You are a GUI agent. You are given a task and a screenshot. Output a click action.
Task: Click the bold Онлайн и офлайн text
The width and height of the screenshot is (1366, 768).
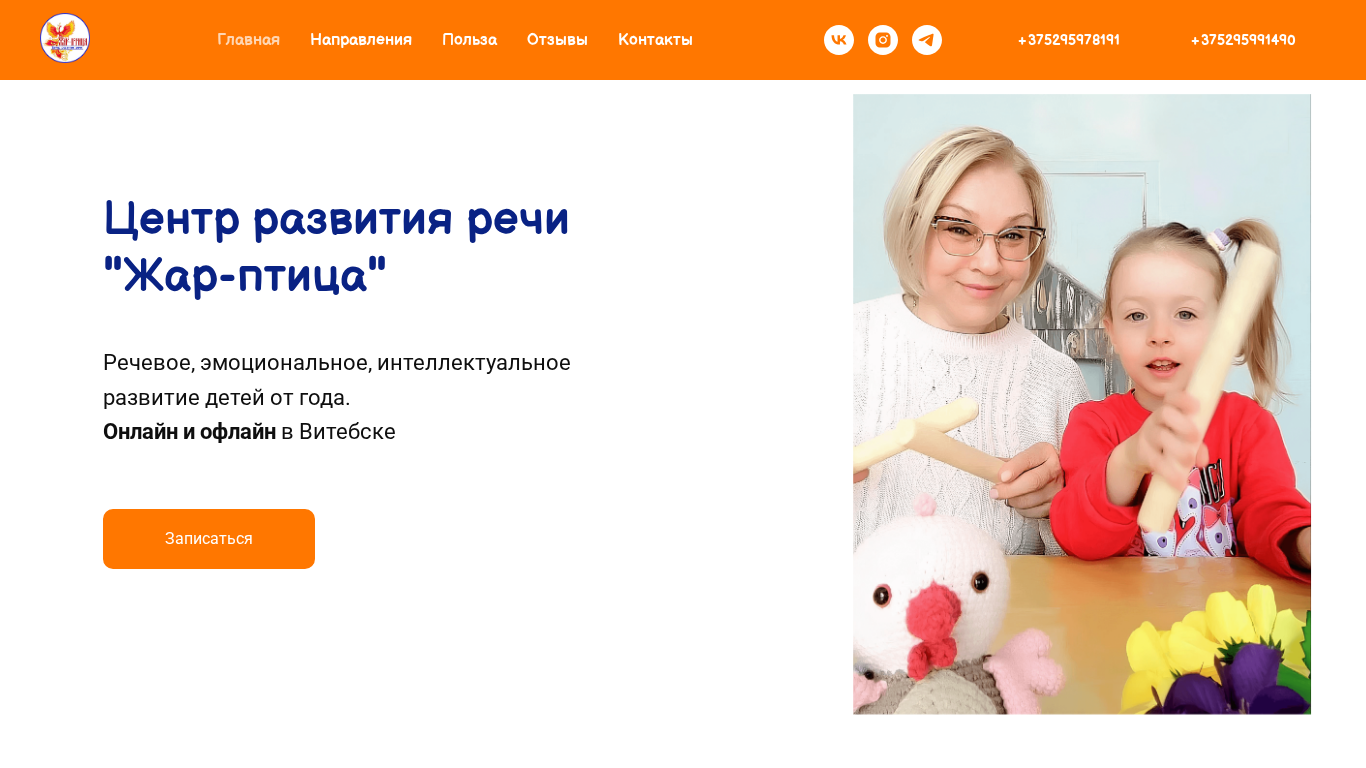(189, 432)
